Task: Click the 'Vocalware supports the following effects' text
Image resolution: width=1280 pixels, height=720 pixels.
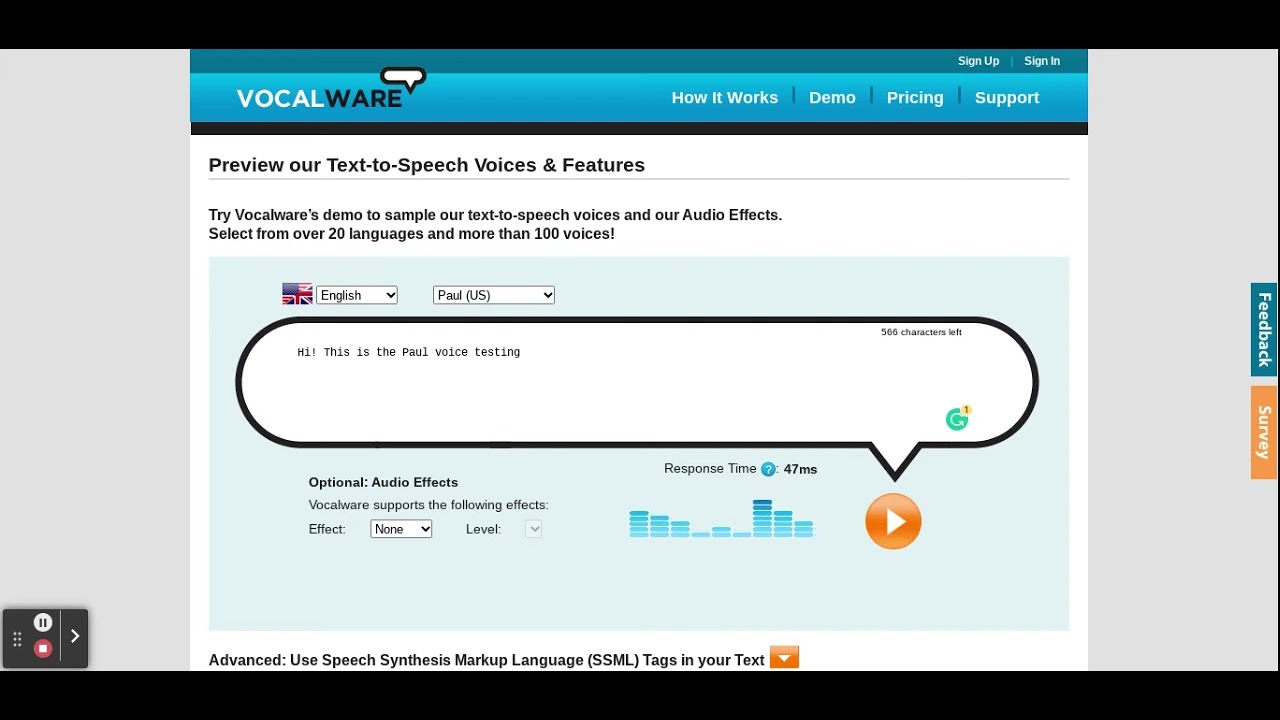Action: (x=428, y=505)
